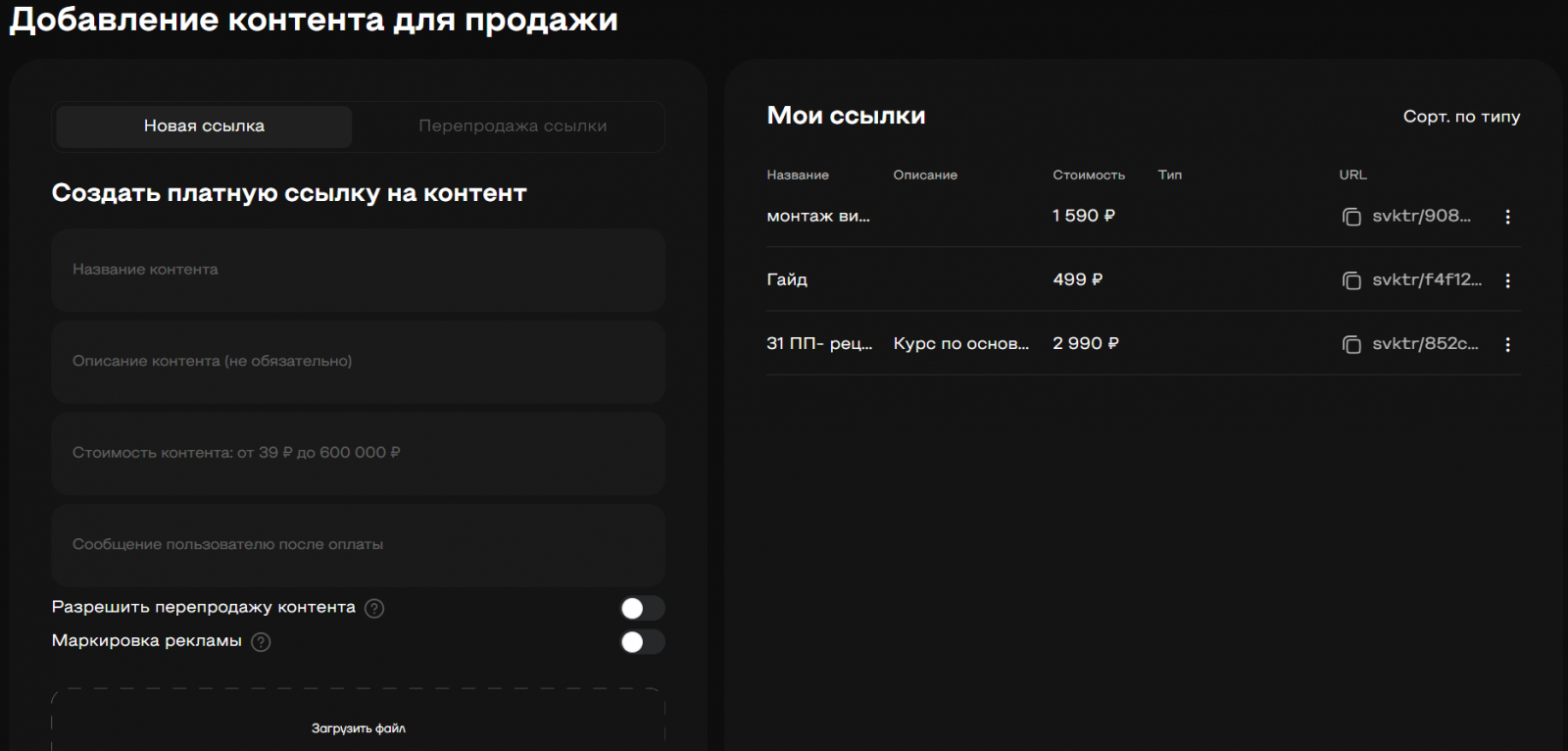Viewport: 1568px width, 751px height.
Task: Copy the svktr/852c... link URL
Action: (x=1351, y=344)
